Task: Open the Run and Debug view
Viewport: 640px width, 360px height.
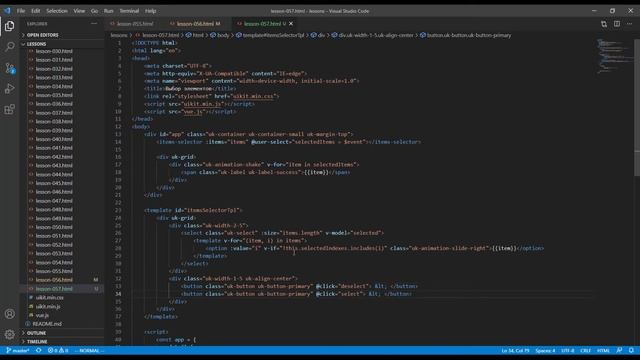Action: pyautogui.click(x=9, y=89)
